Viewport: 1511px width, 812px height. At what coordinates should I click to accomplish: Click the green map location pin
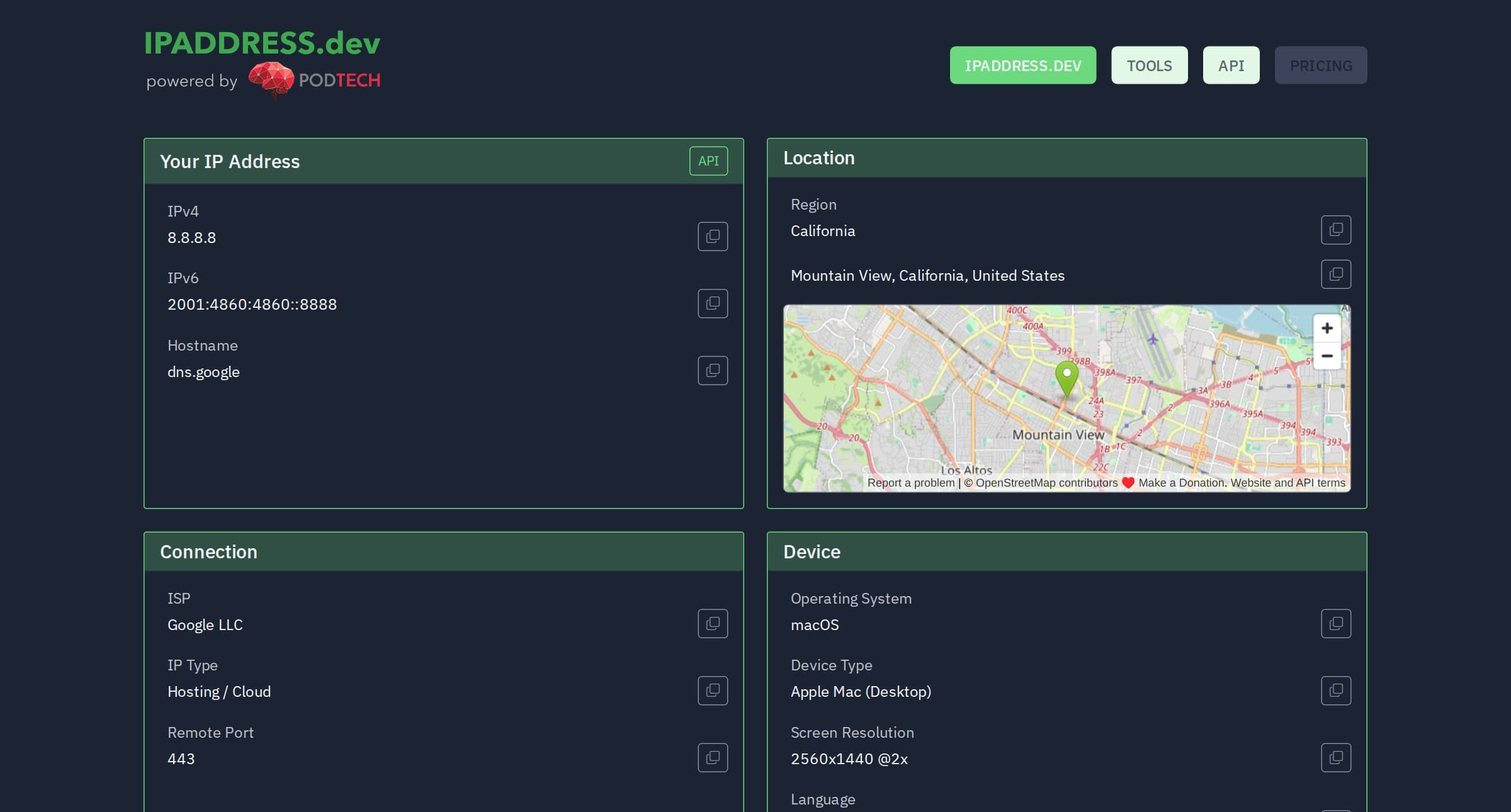point(1067,378)
